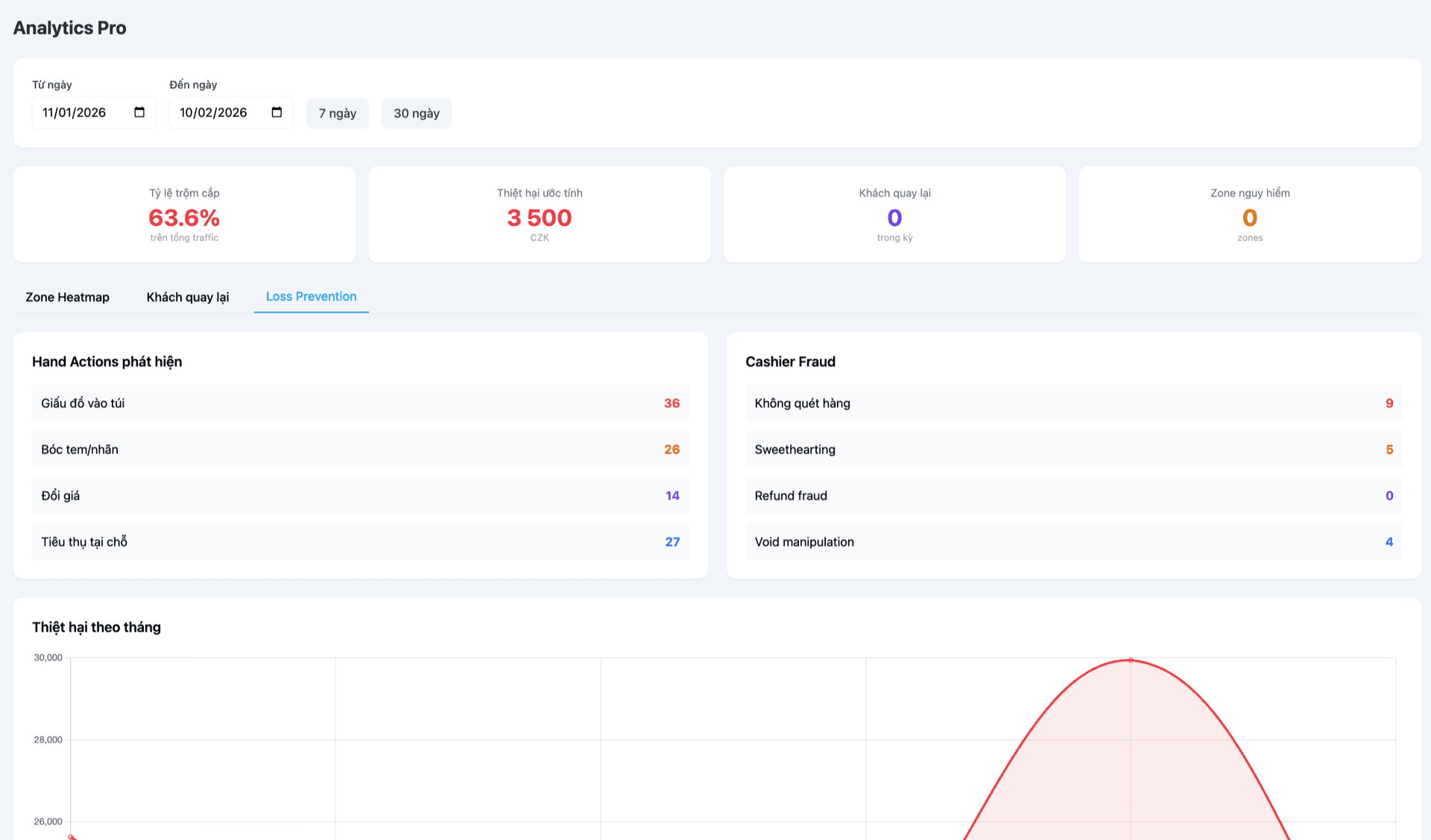Select the "7 ngày" quick range filter
Viewport: 1431px width, 840px height.
click(337, 113)
